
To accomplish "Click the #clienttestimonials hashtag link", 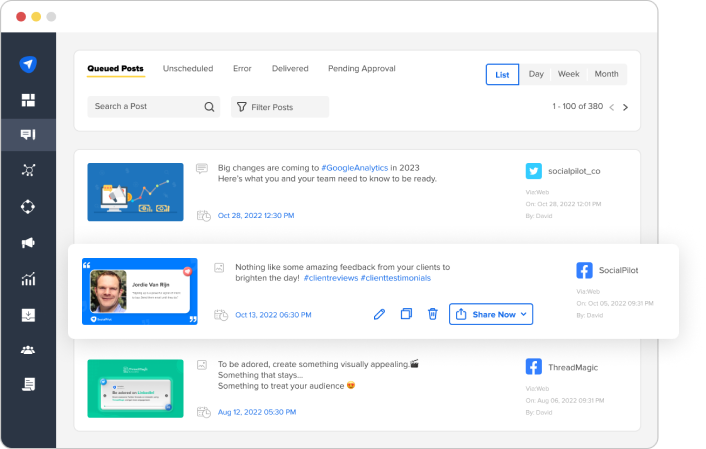I will point(396,278).
